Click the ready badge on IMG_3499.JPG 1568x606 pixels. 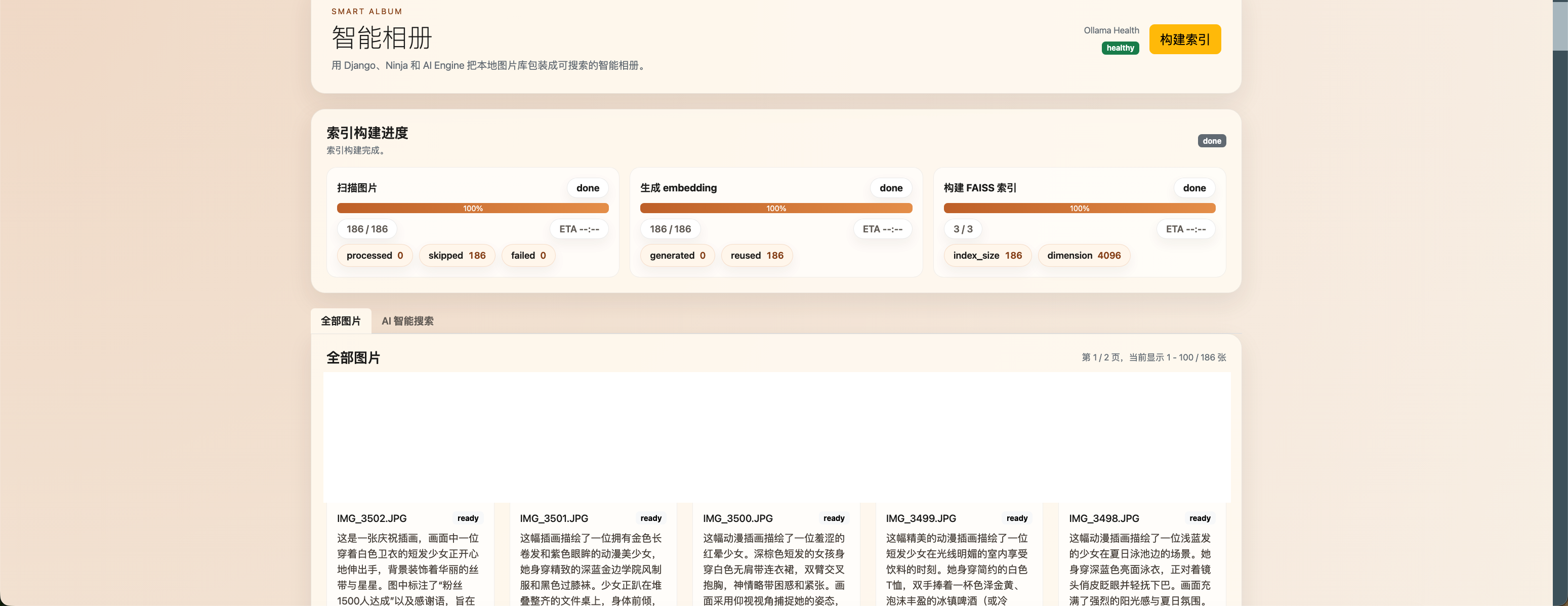(1016, 519)
